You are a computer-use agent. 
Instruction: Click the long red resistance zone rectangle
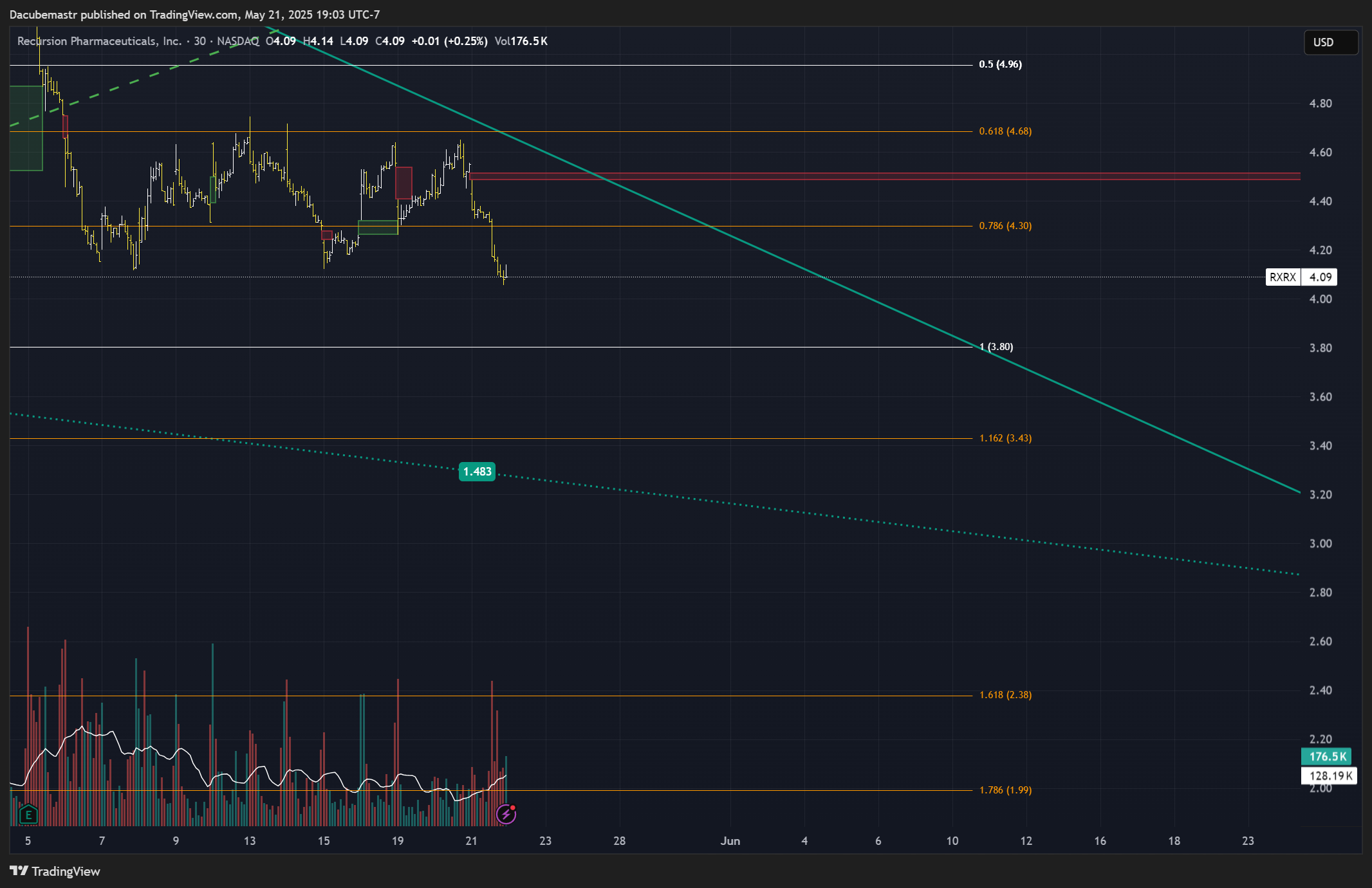[885, 176]
